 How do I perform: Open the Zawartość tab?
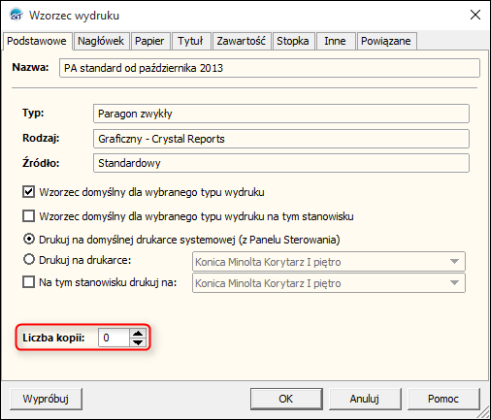pos(241,41)
